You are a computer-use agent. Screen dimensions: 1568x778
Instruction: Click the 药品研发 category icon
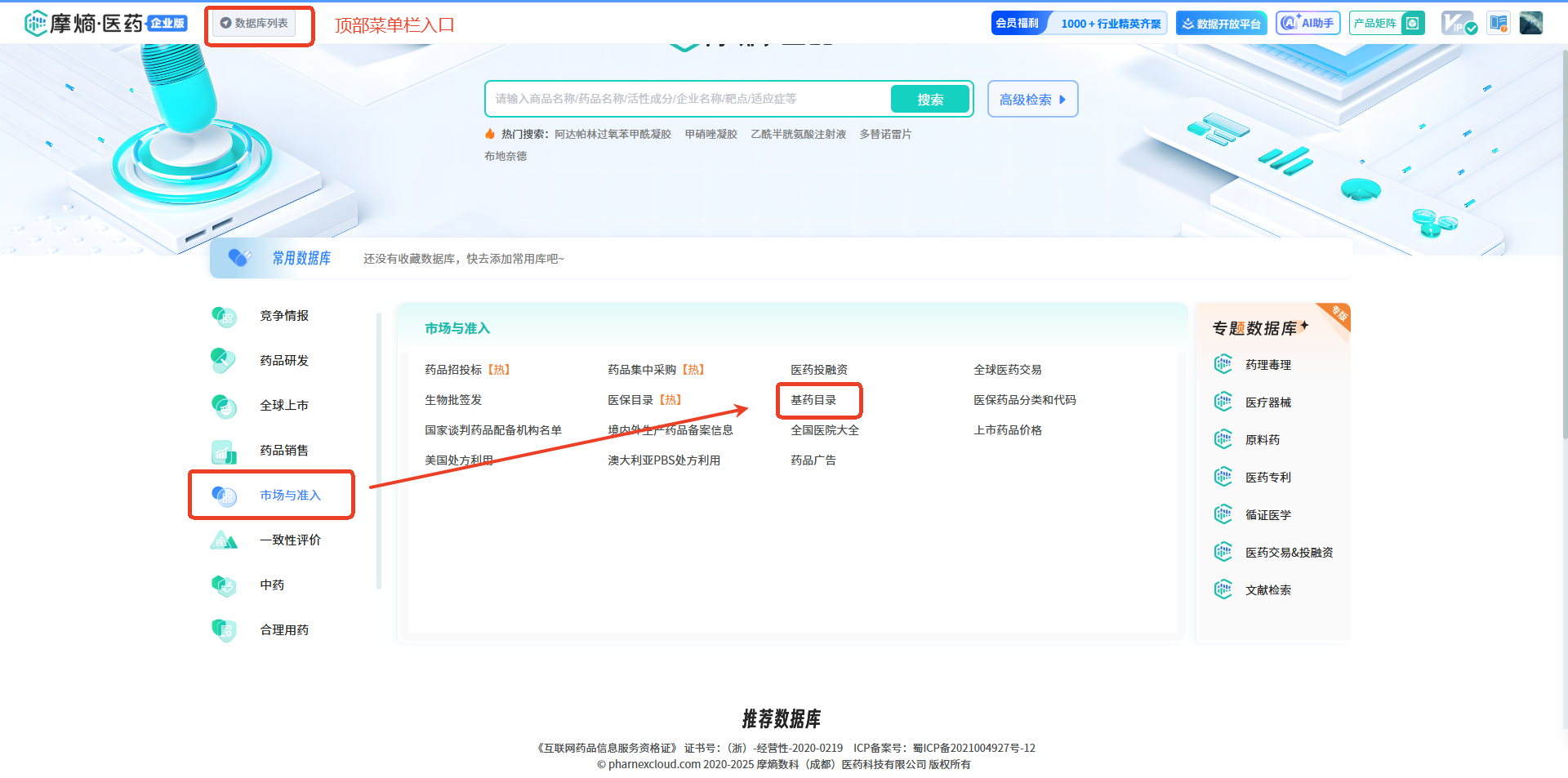(x=224, y=361)
